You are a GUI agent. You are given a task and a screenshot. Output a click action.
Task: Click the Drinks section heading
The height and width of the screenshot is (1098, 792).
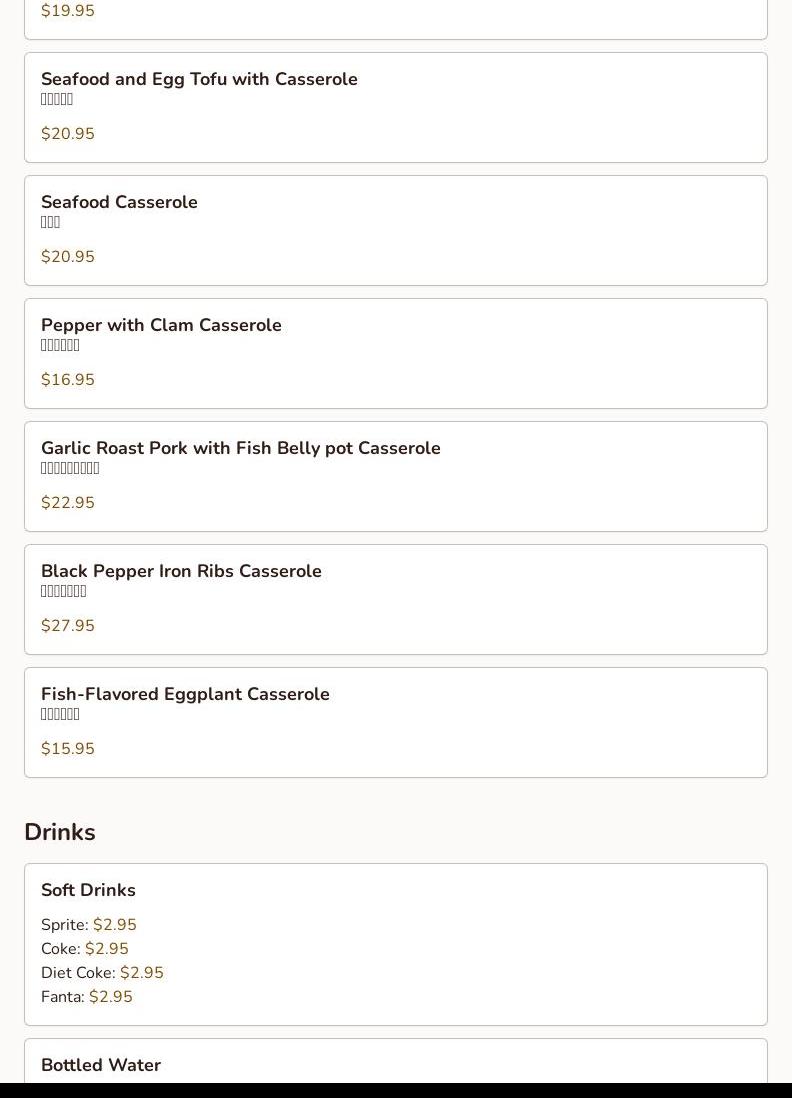click(60, 832)
